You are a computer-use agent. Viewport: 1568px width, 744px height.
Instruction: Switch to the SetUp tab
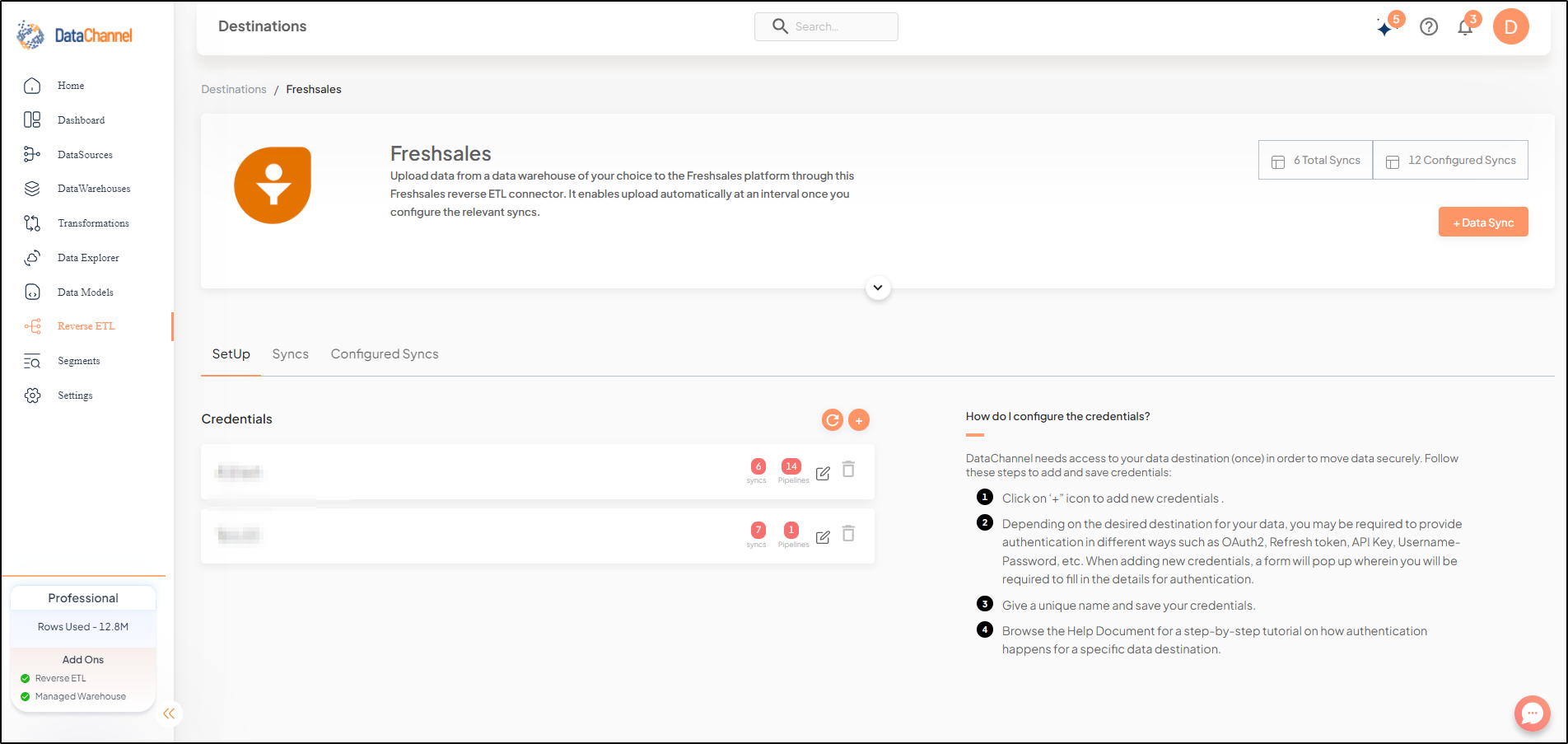click(x=231, y=354)
